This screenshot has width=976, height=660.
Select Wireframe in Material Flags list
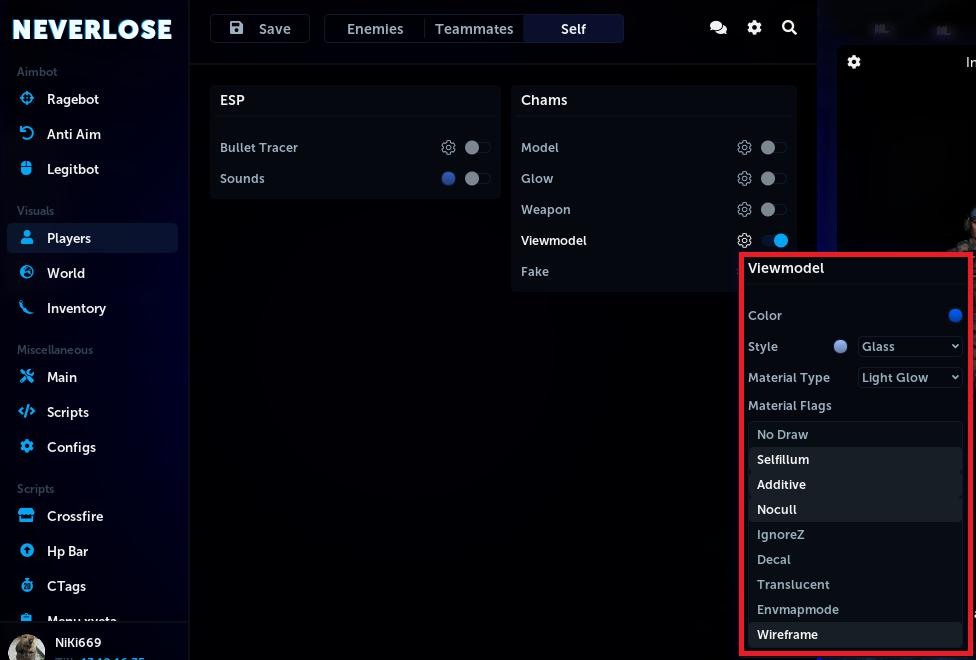pyautogui.click(x=787, y=634)
